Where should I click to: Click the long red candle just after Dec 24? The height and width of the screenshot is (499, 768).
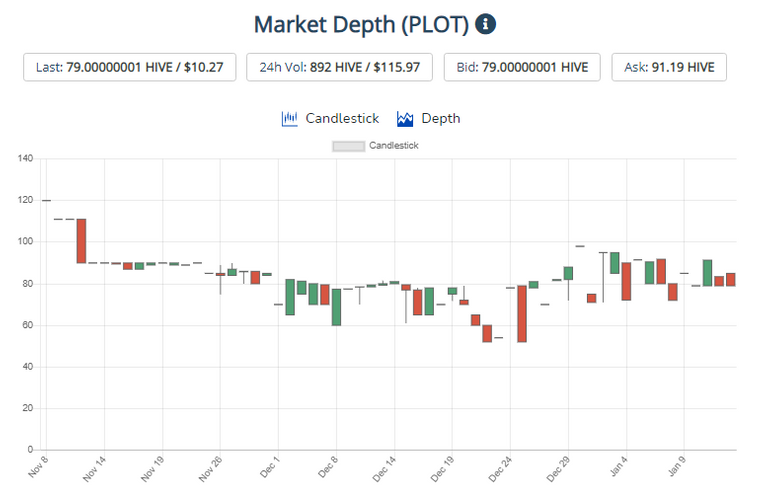(522, 314)
